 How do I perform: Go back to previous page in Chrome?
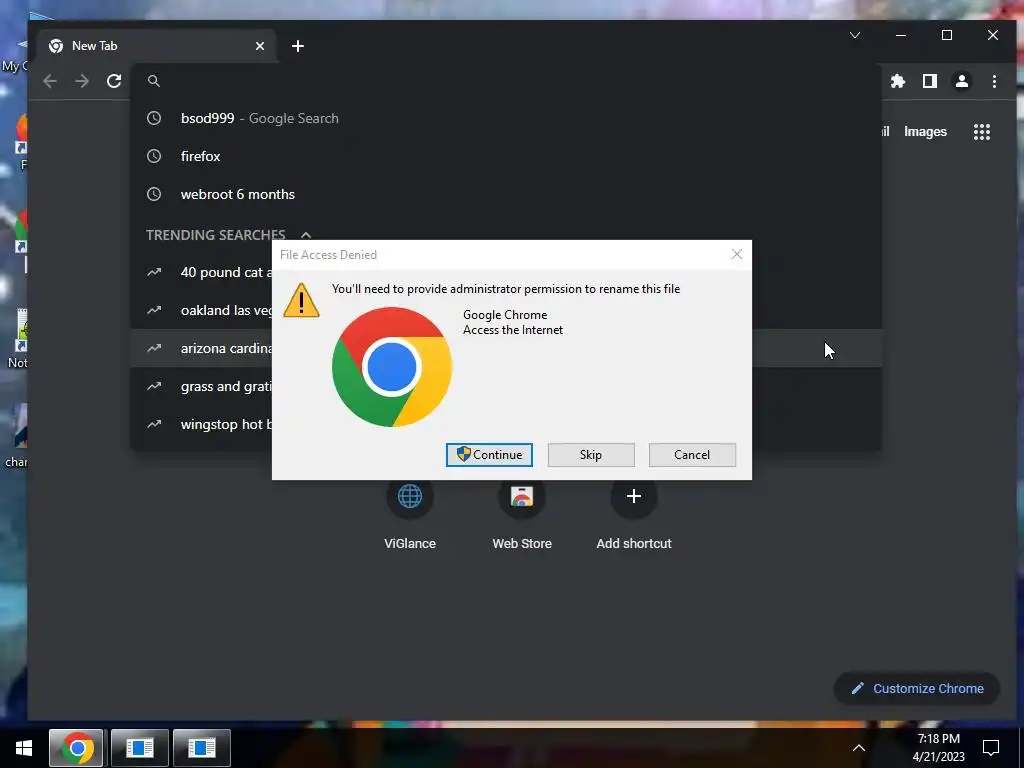click(50, 81)
